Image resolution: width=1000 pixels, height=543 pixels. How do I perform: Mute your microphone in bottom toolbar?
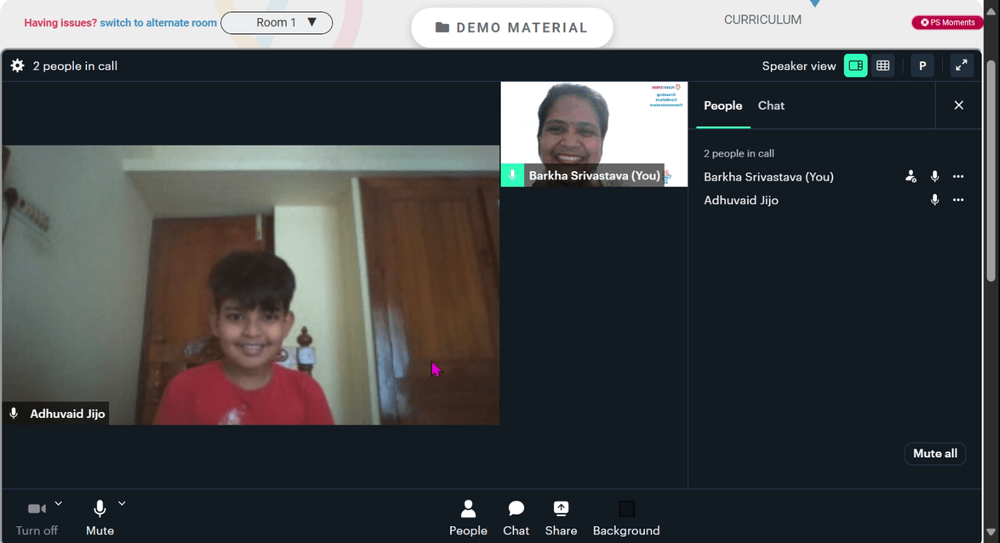[99, 517]
